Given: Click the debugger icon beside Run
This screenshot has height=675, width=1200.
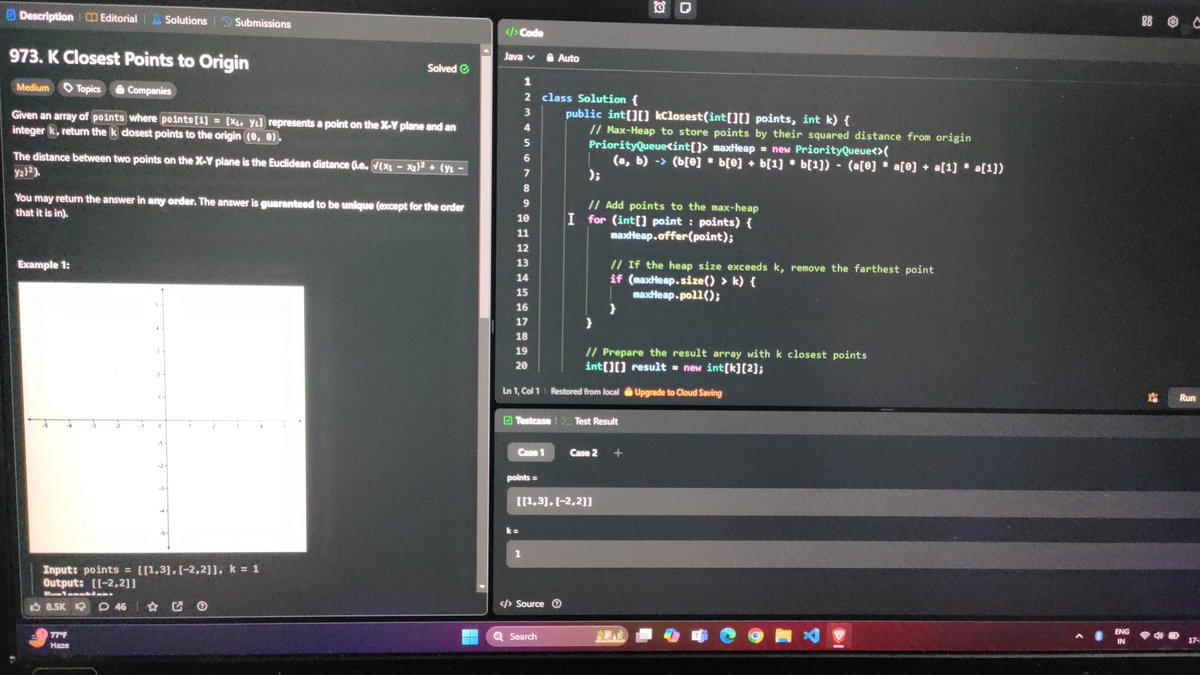Looking at the screenshot, I should tap(1152, 397).
